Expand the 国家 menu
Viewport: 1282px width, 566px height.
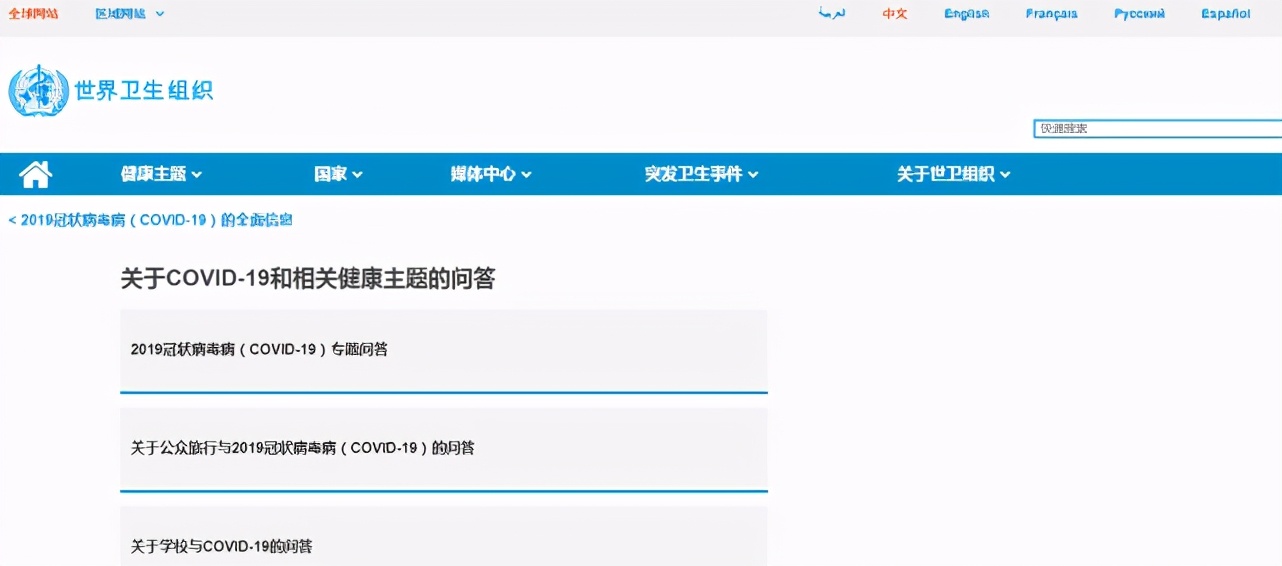pos(338,174)
